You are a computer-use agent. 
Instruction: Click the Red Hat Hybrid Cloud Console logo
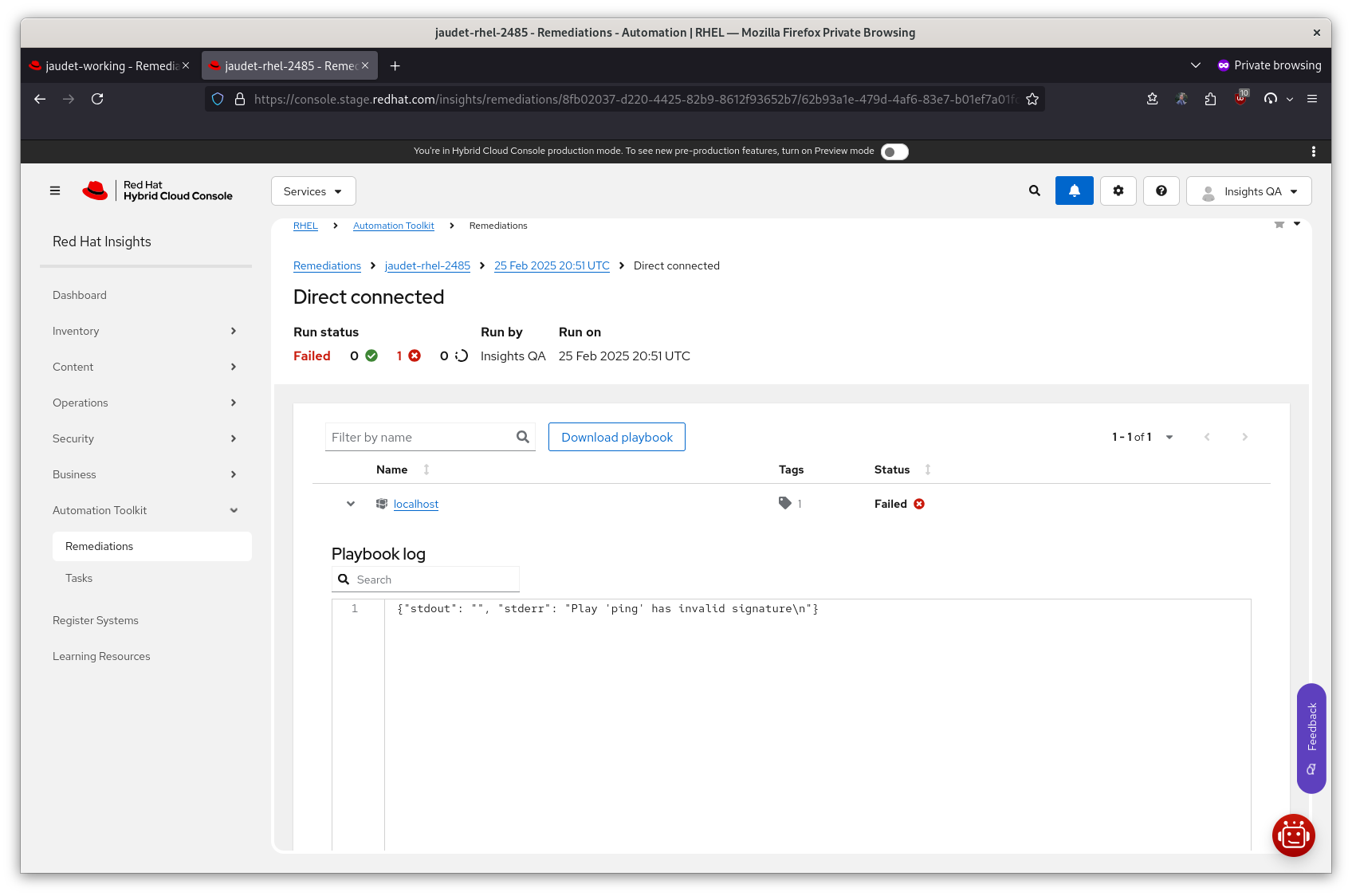[x=158, y=191]
